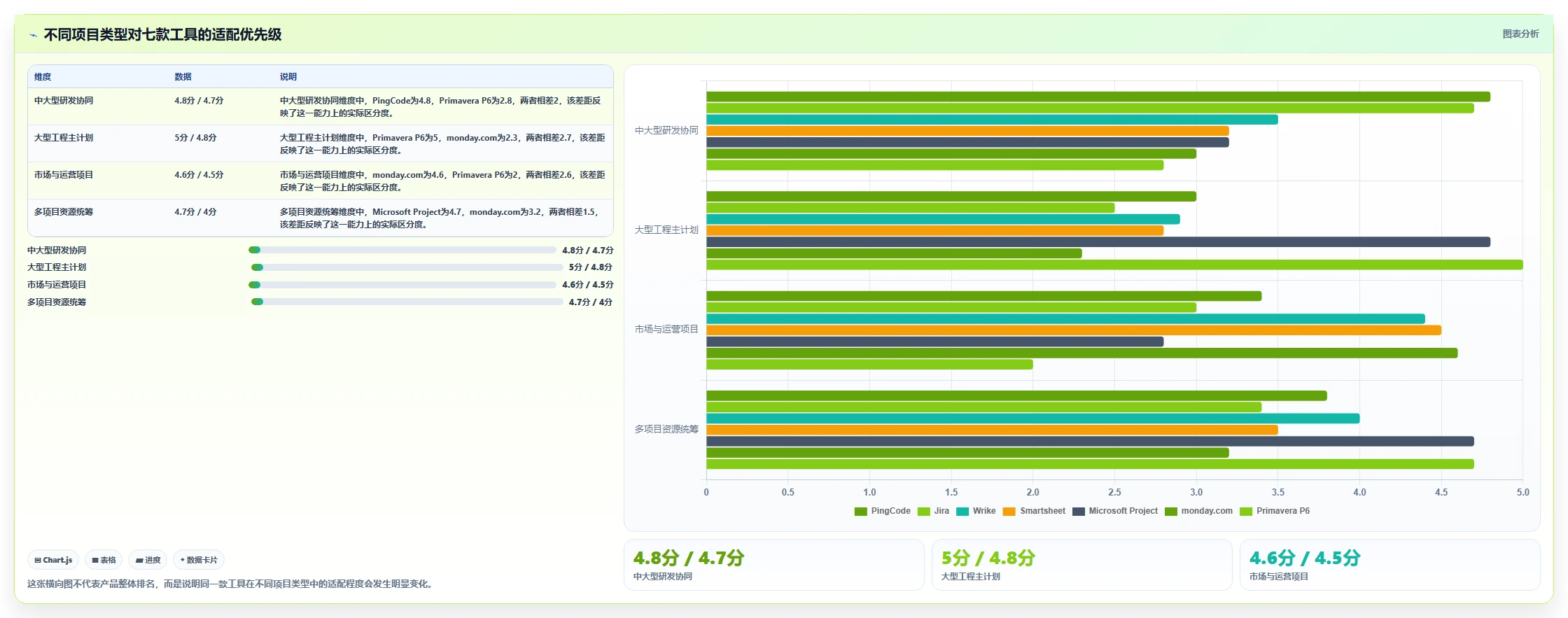Click the 说明 column header
The image size is (1568, 618).
(x=288, y=77)
